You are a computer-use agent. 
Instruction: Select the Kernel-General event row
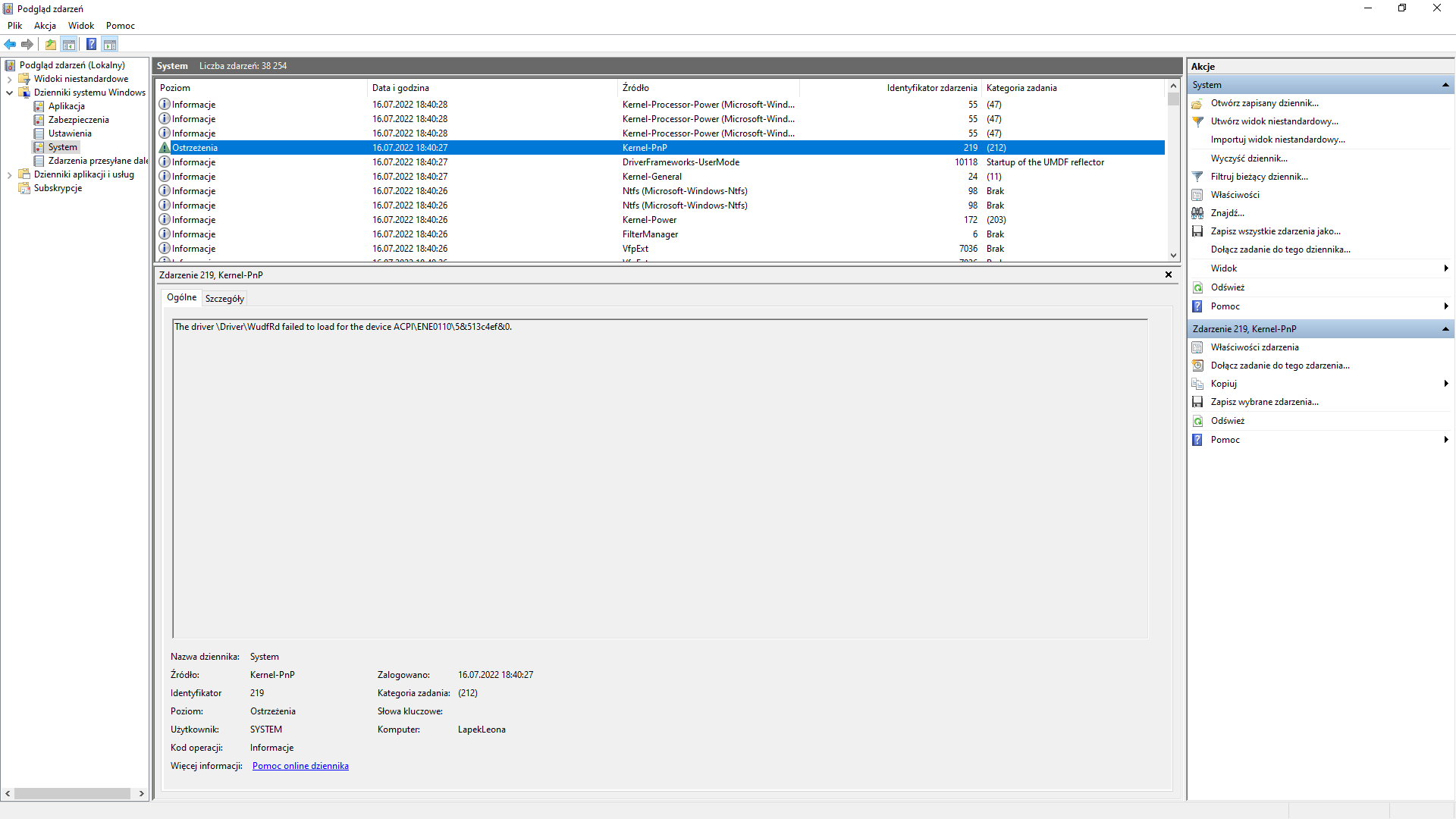[661, 177]
